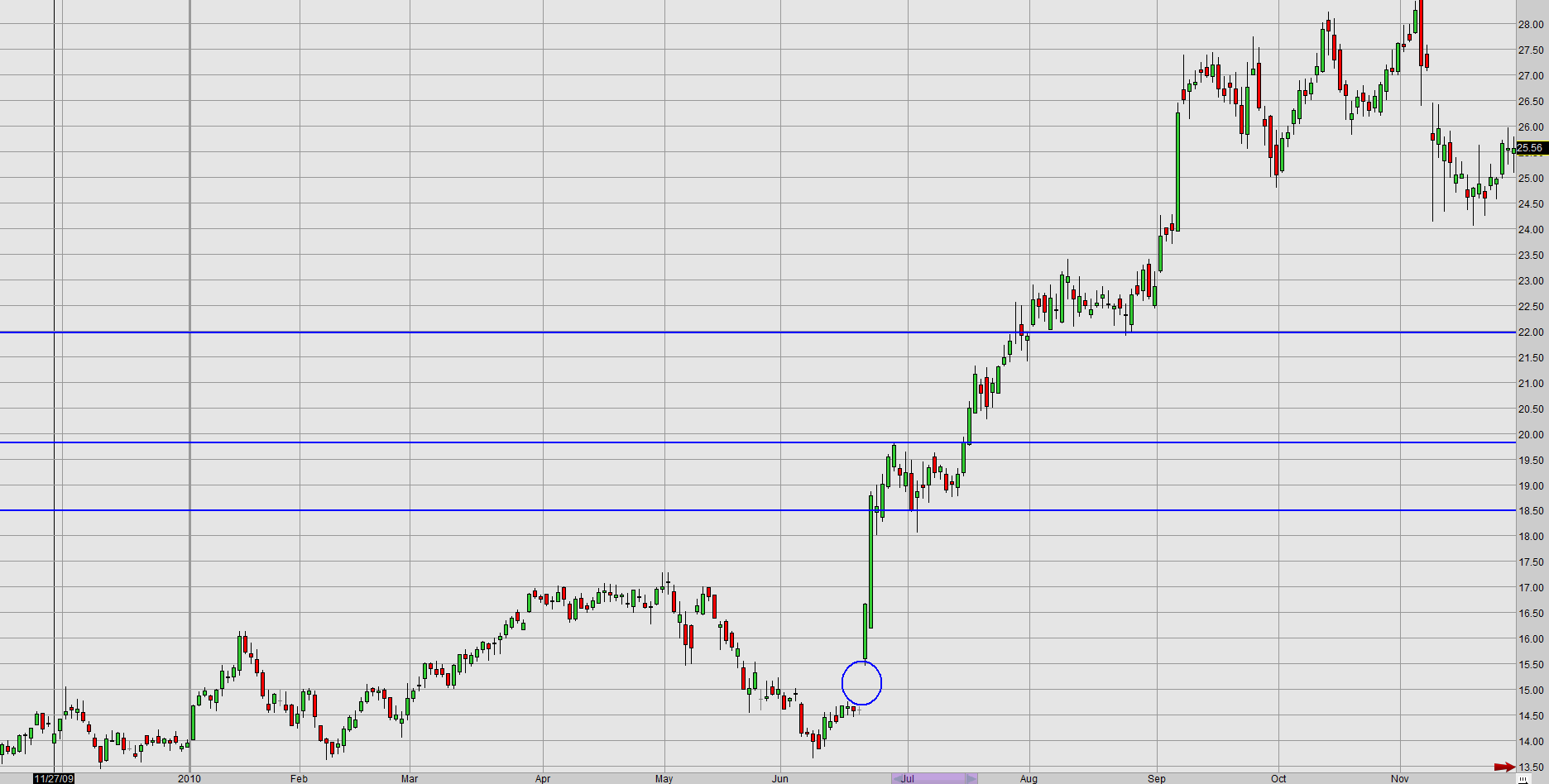This screenshot has width=1549, height=784.
Task: Pick the 22.00 price axis label
Action: click(1530, 332)
